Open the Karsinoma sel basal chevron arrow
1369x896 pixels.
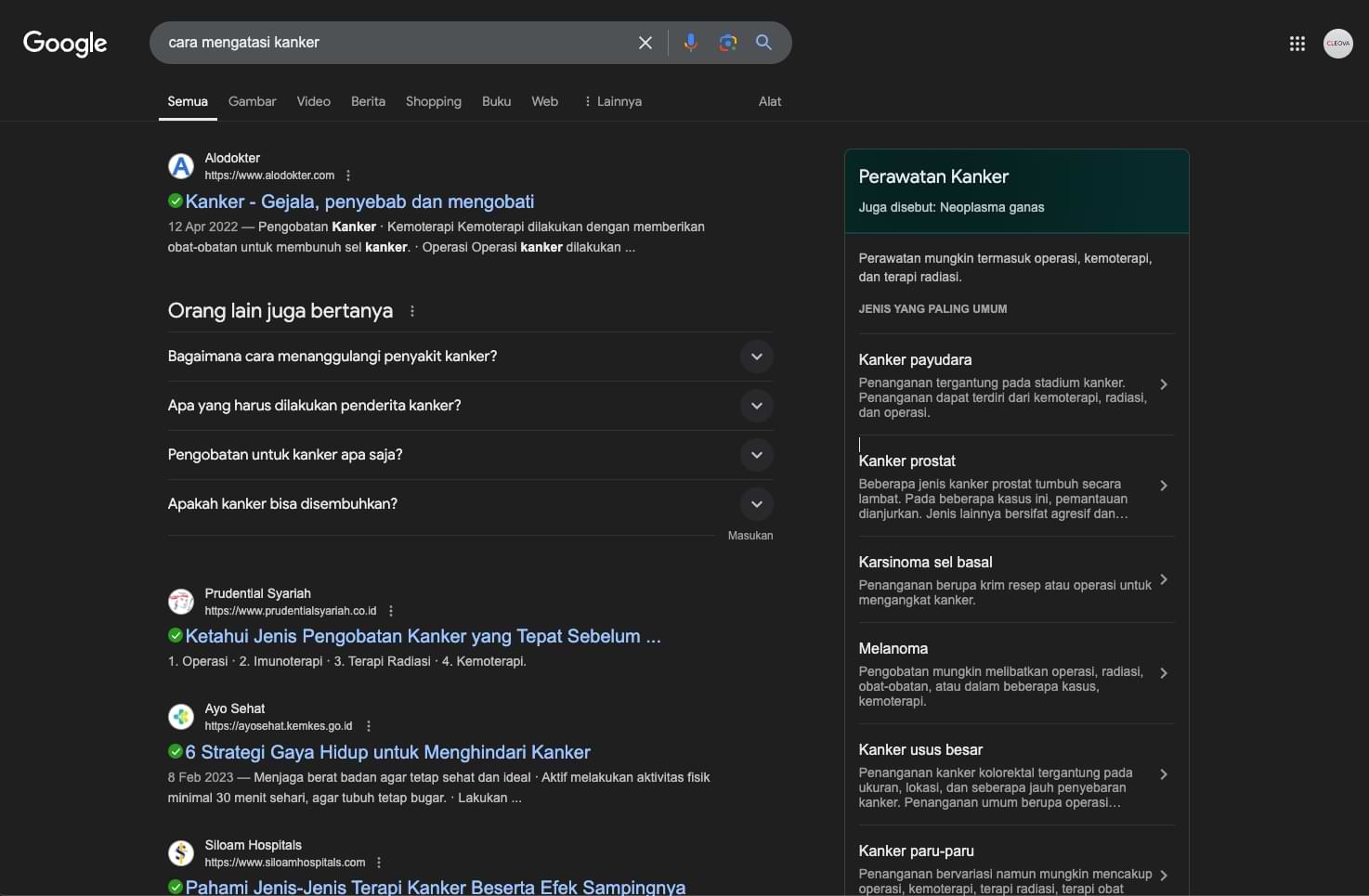pyautogui.click(x=1164, y=579)
